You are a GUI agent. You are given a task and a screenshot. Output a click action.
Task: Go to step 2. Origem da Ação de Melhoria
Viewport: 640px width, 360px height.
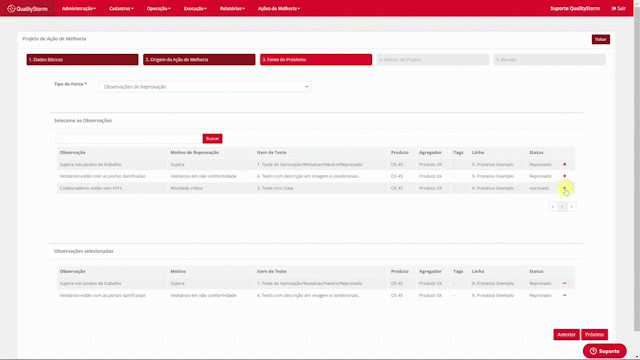pos(199,60)
